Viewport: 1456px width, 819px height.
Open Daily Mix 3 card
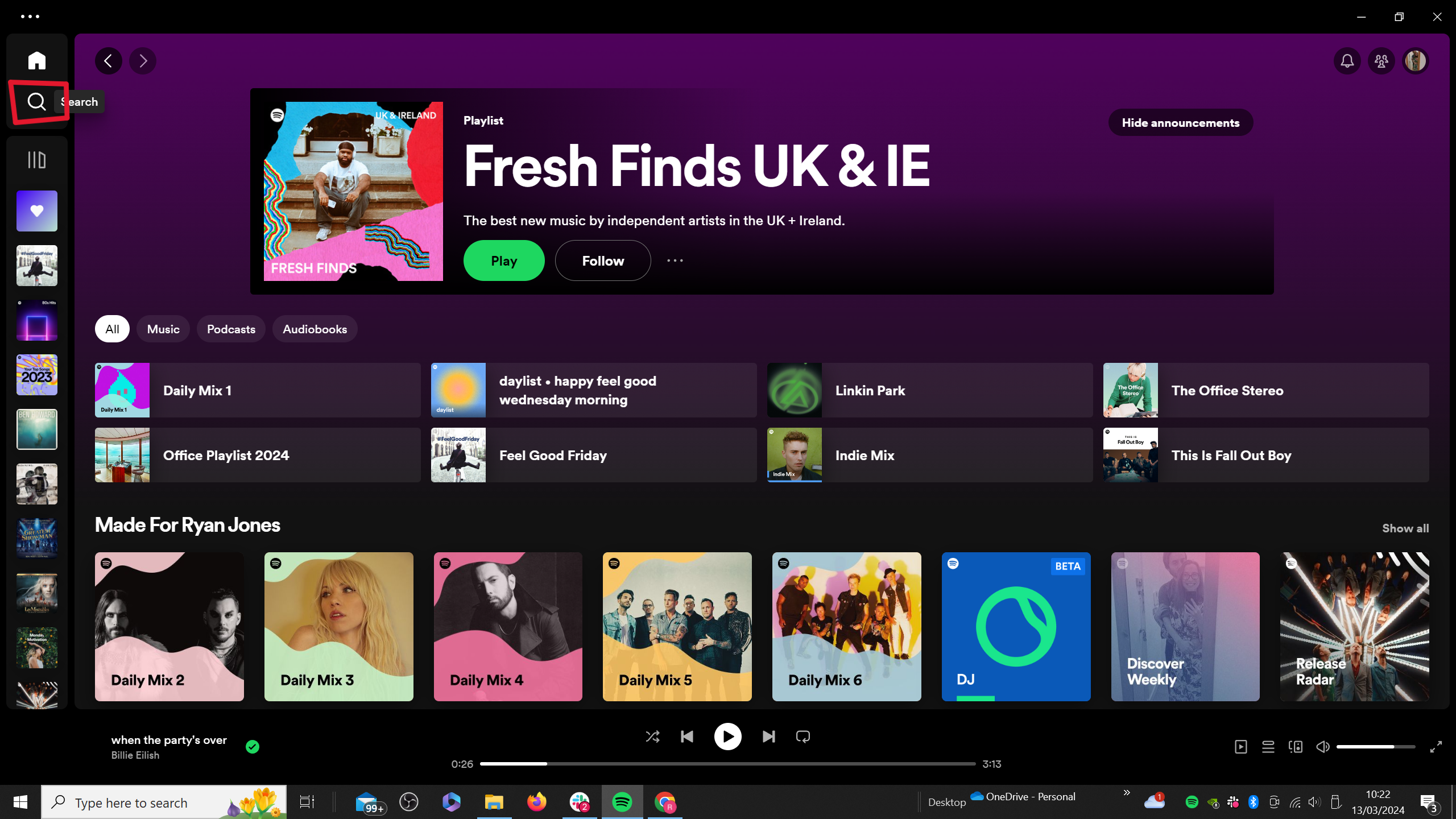click(339, 627)
